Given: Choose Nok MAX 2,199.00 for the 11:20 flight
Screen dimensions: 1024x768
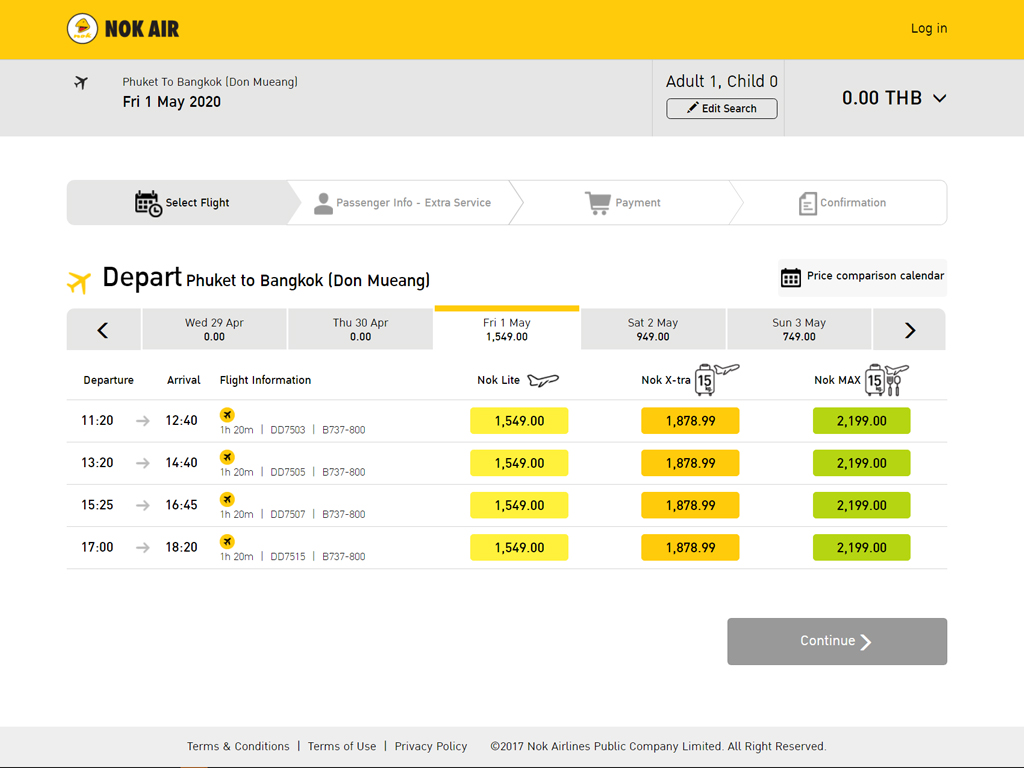Looking at the screenshot, I should click(861, 421).
